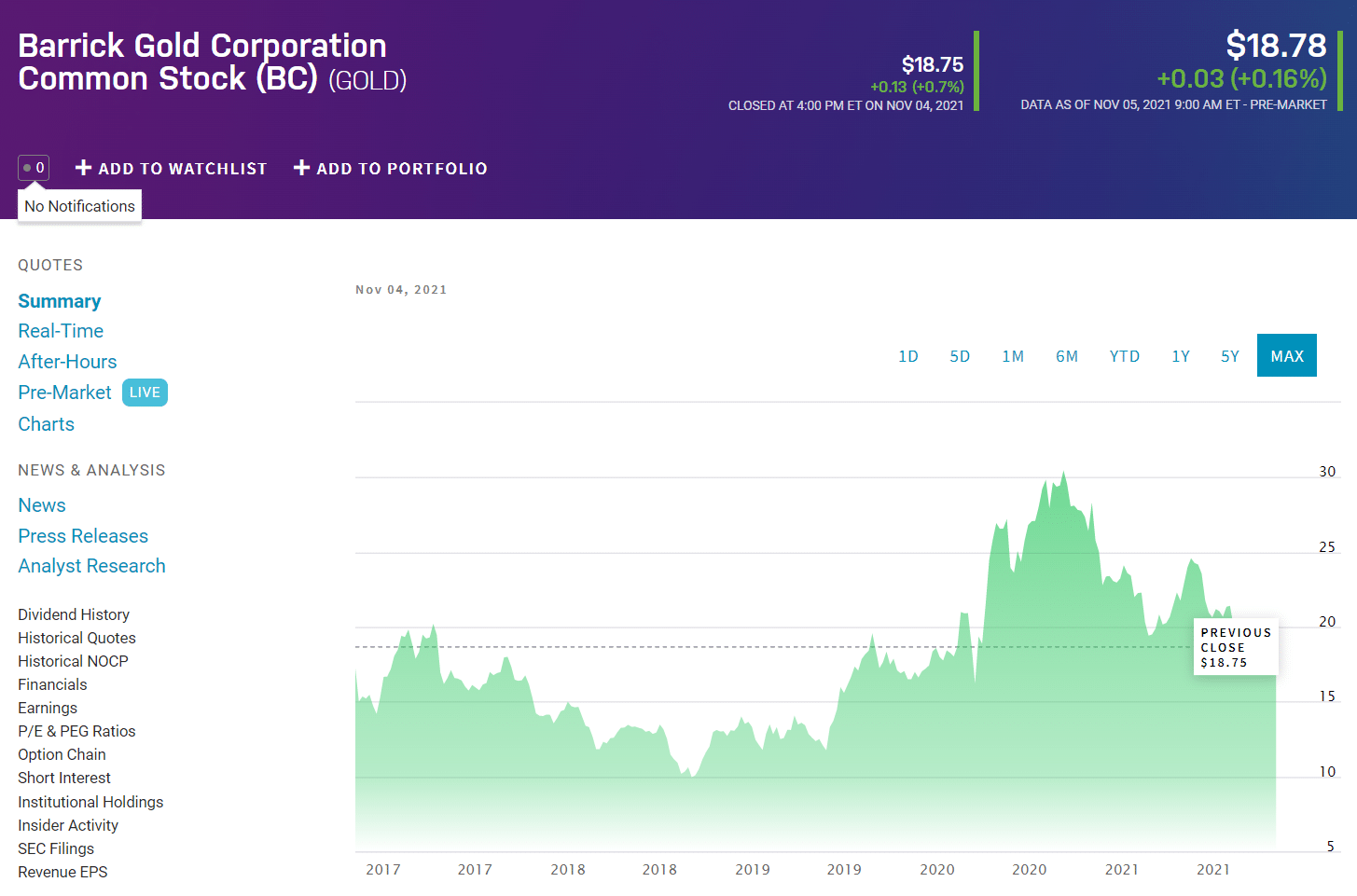Add stock to portfolio
The height and width of the screenshot is (896, 1357).
(390, 168)
